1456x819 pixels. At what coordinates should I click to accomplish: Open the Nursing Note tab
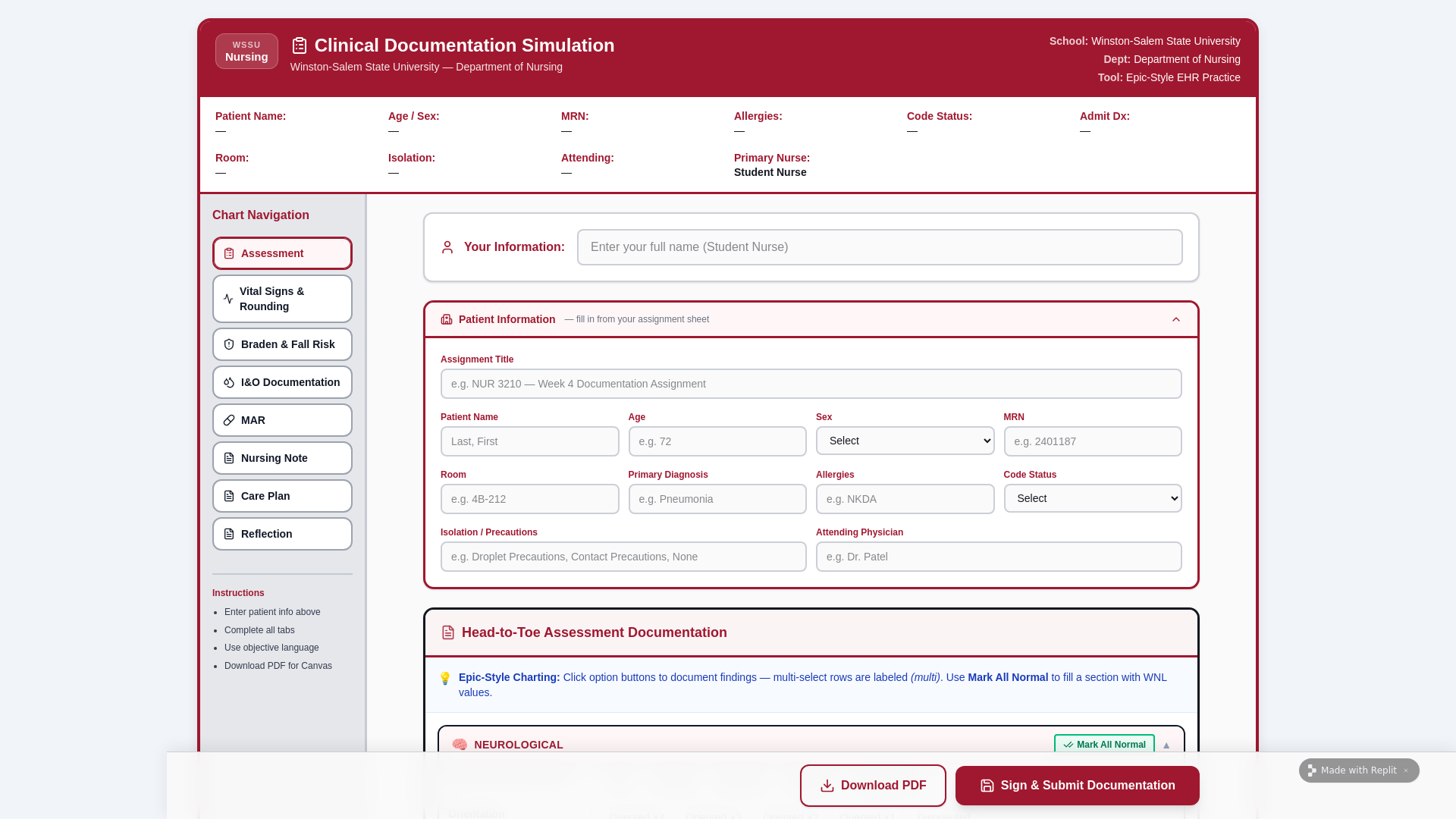pyautogui.click(x=282, y=458)
